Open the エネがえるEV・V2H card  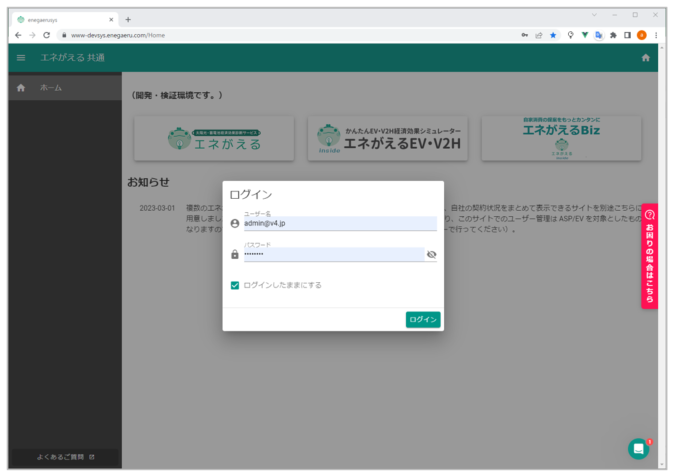pos(388,139)
